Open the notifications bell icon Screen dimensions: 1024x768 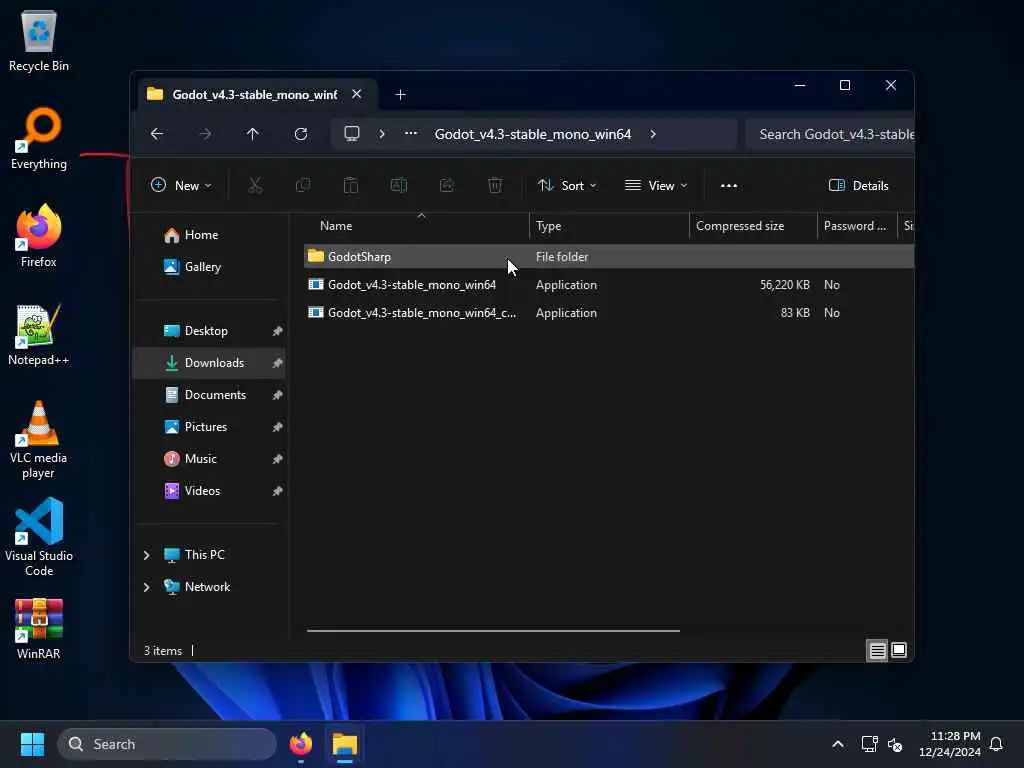point(997,744)
